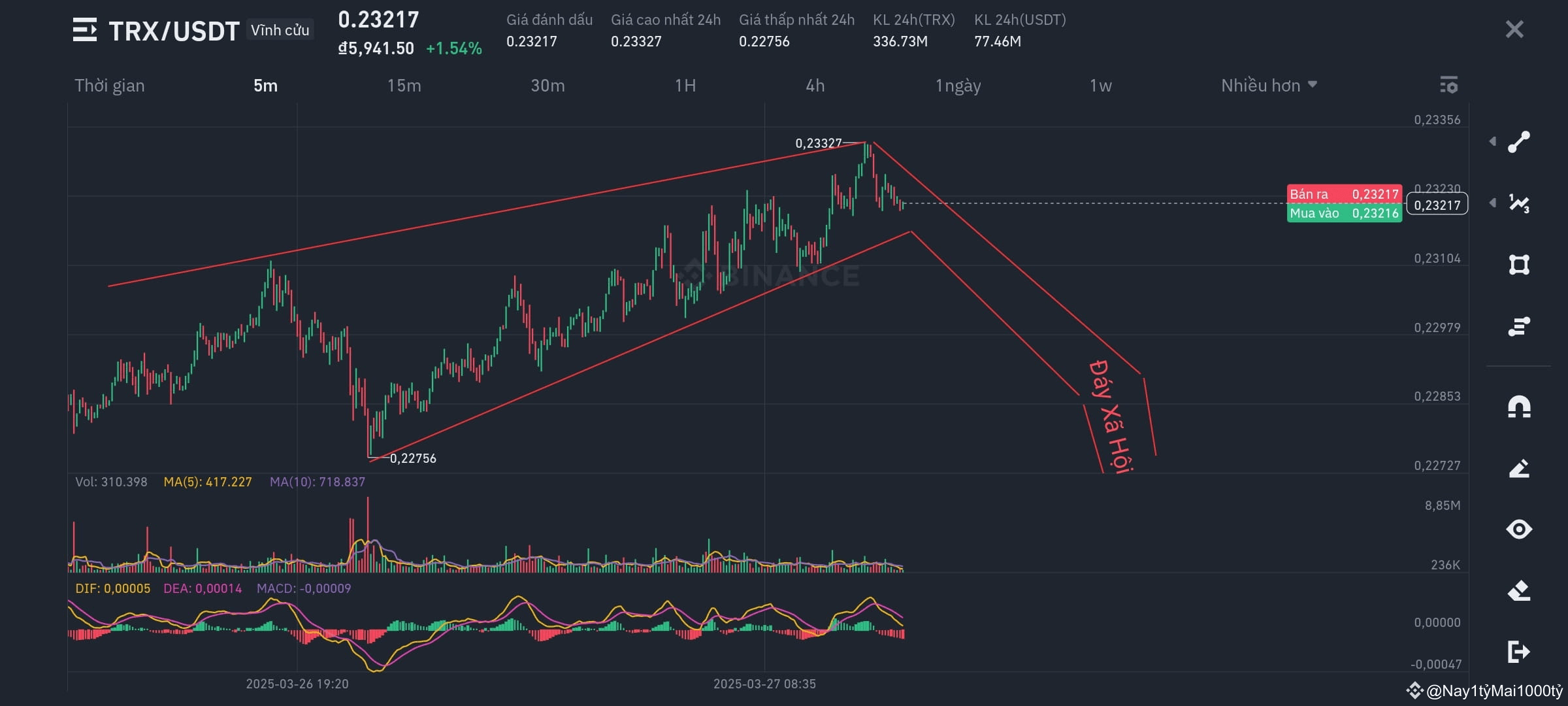Click the KL 24h(USDT) value 77.46M
The image size is (1568, 706).
[997, 41]
